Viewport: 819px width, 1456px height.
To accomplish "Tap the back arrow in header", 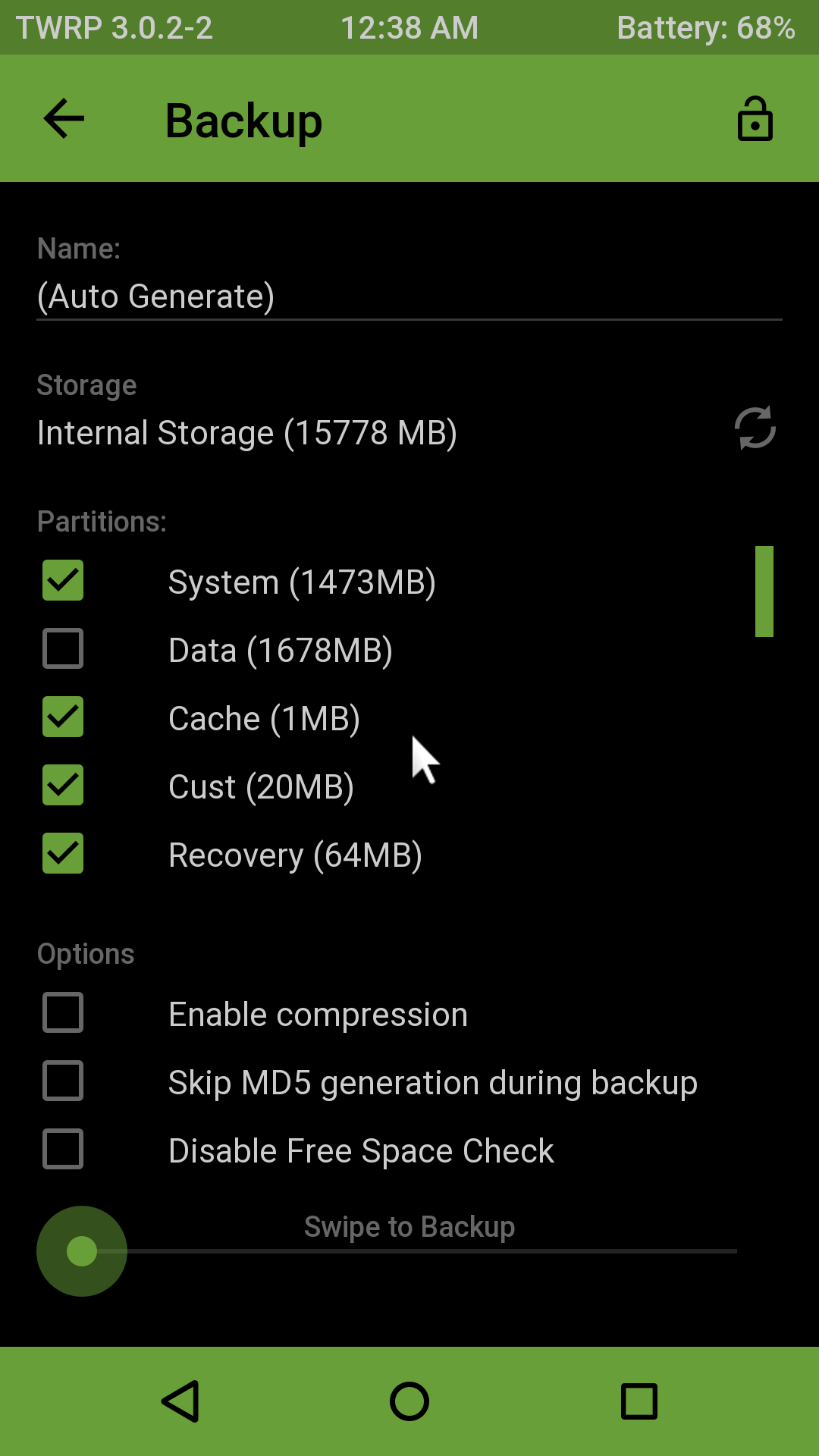I will [x=64, y=119].
